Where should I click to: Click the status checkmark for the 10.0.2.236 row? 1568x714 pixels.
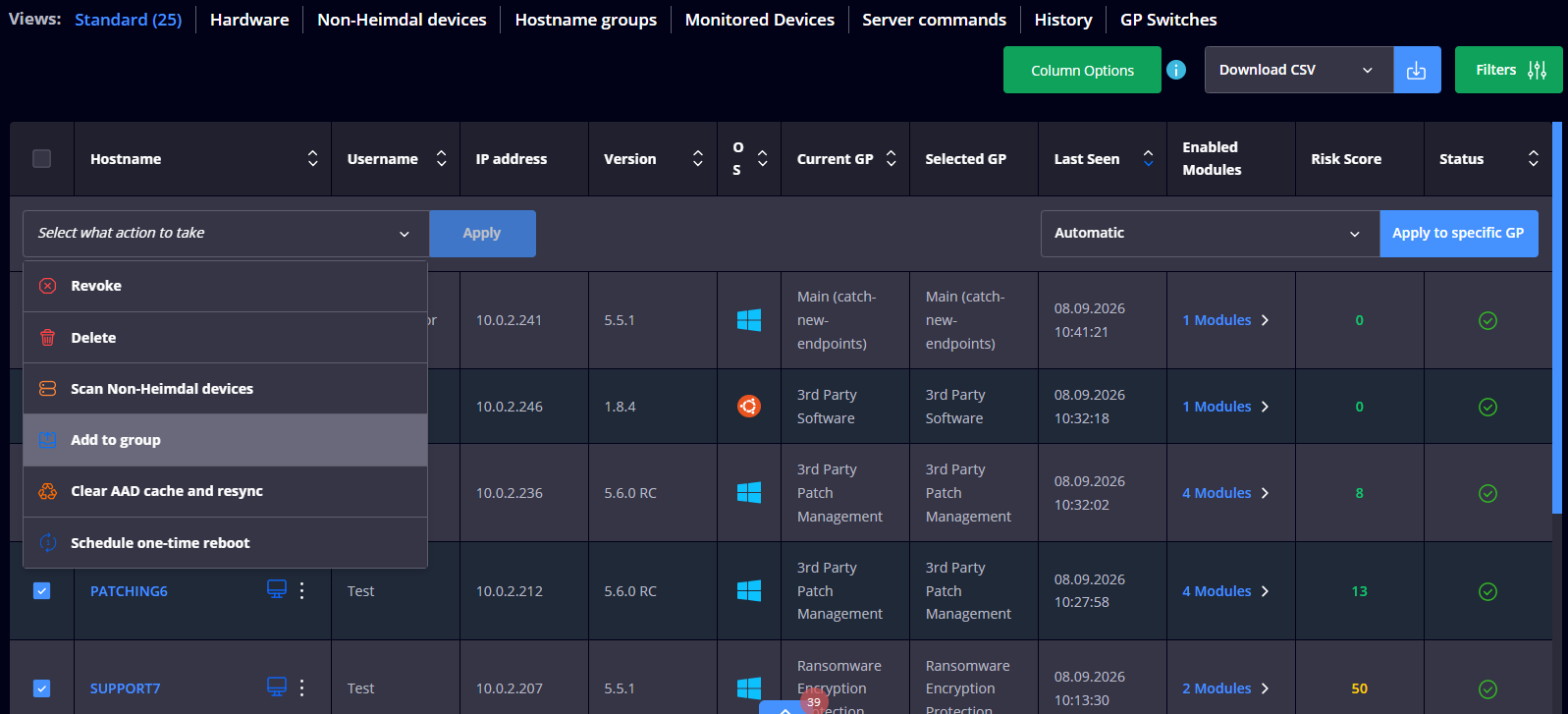[x=1487, y=493]
